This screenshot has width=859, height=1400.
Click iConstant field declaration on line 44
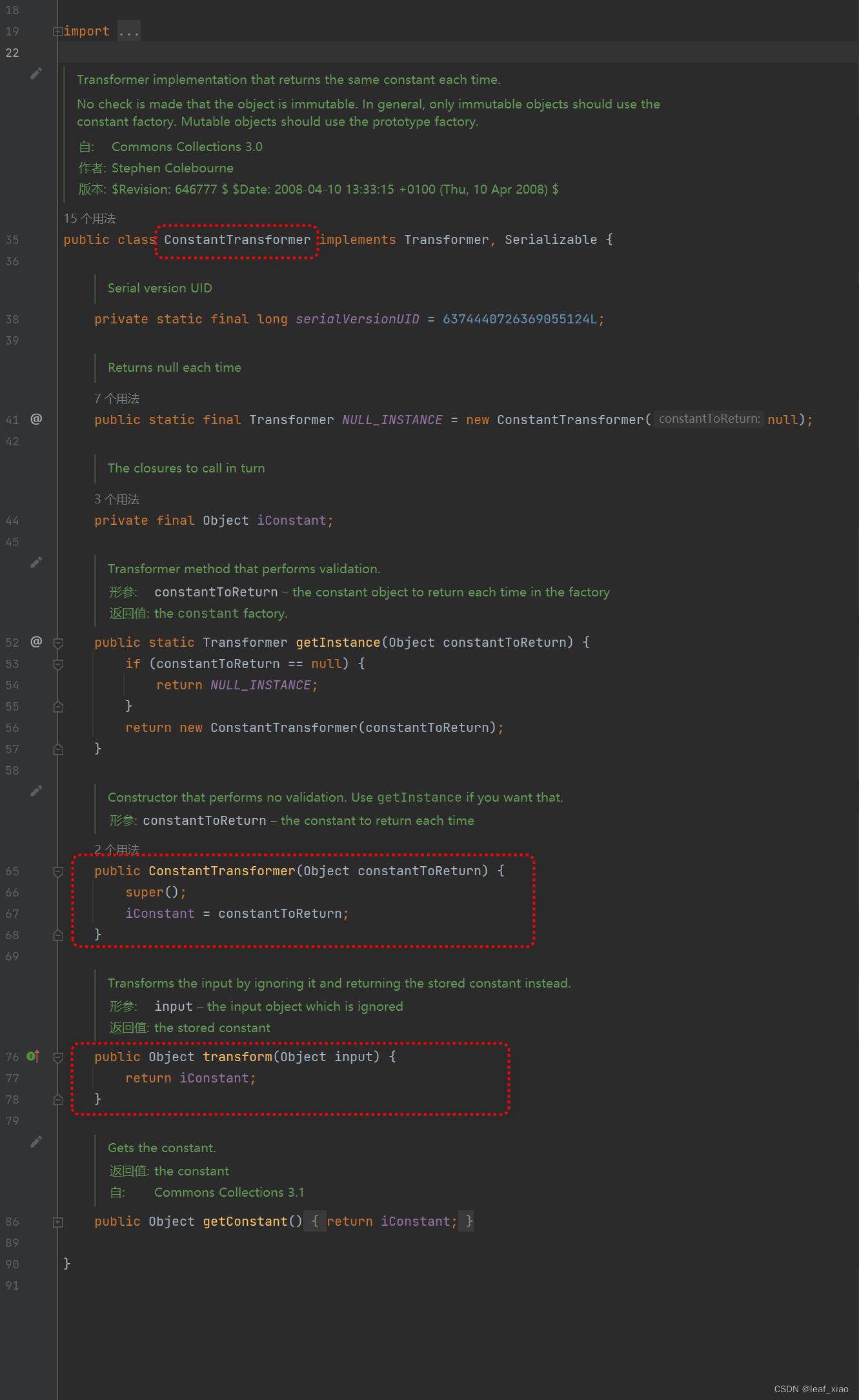click(x=291, y=520)
